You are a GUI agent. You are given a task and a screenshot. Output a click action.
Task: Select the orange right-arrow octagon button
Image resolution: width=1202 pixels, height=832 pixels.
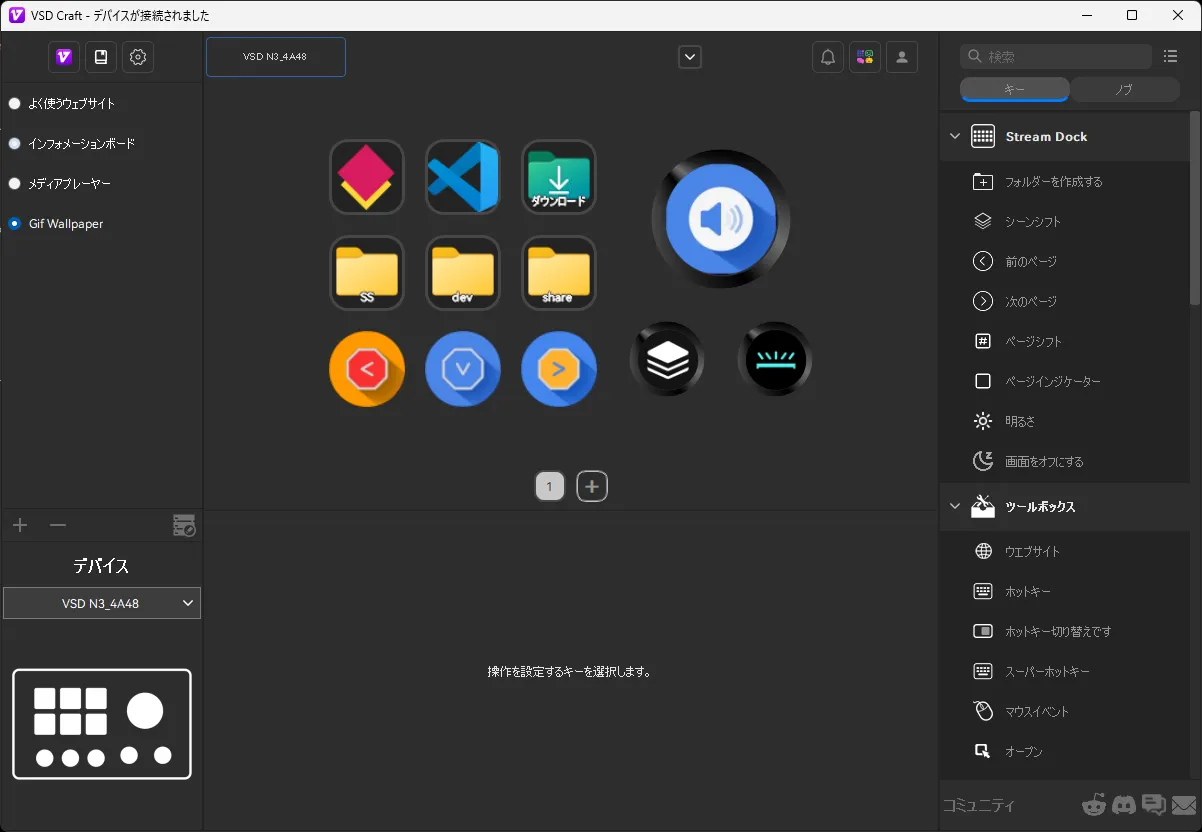[x=559, y=369]
